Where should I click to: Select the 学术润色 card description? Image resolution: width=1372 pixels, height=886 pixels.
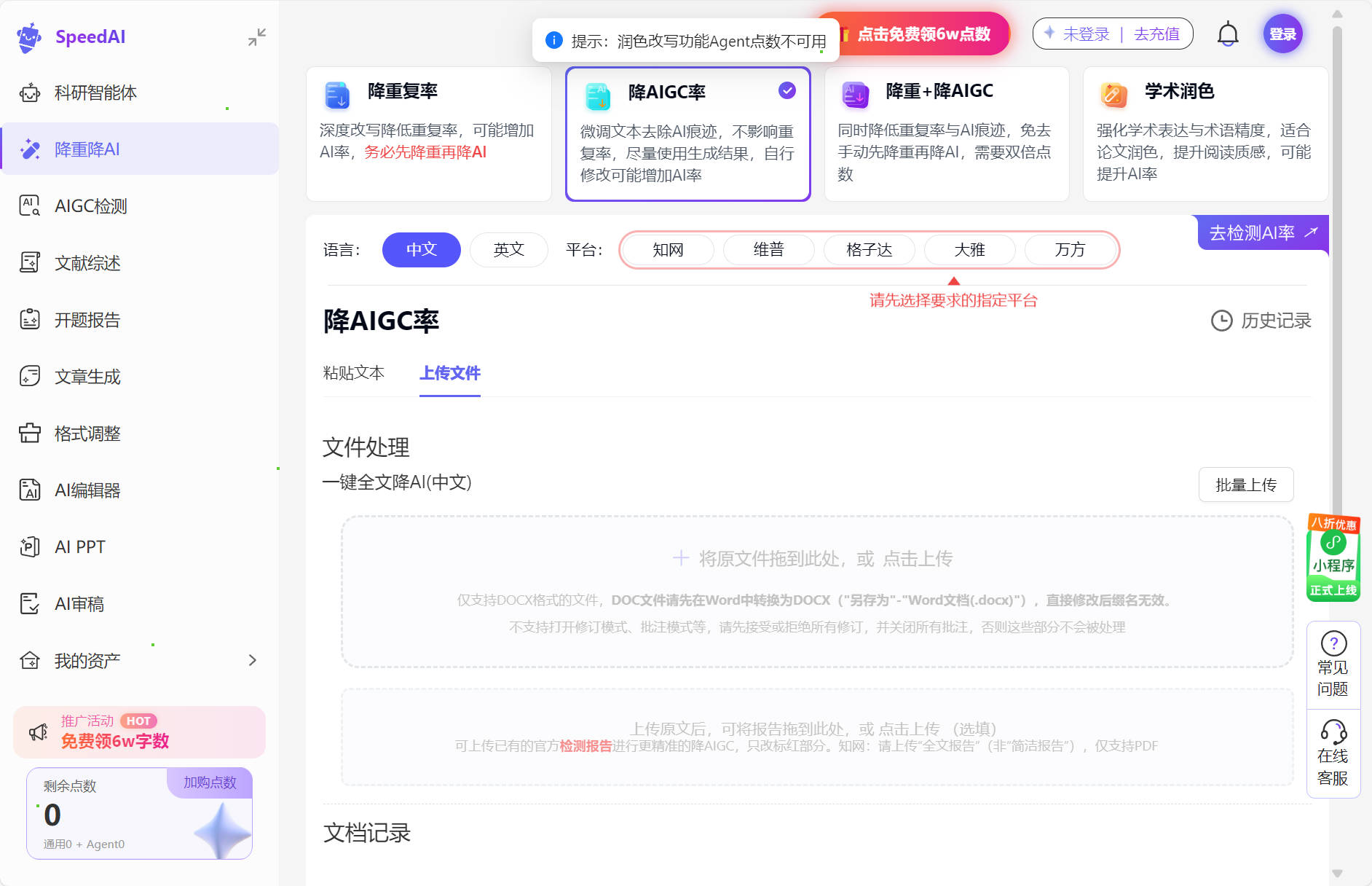[1204, 152]
